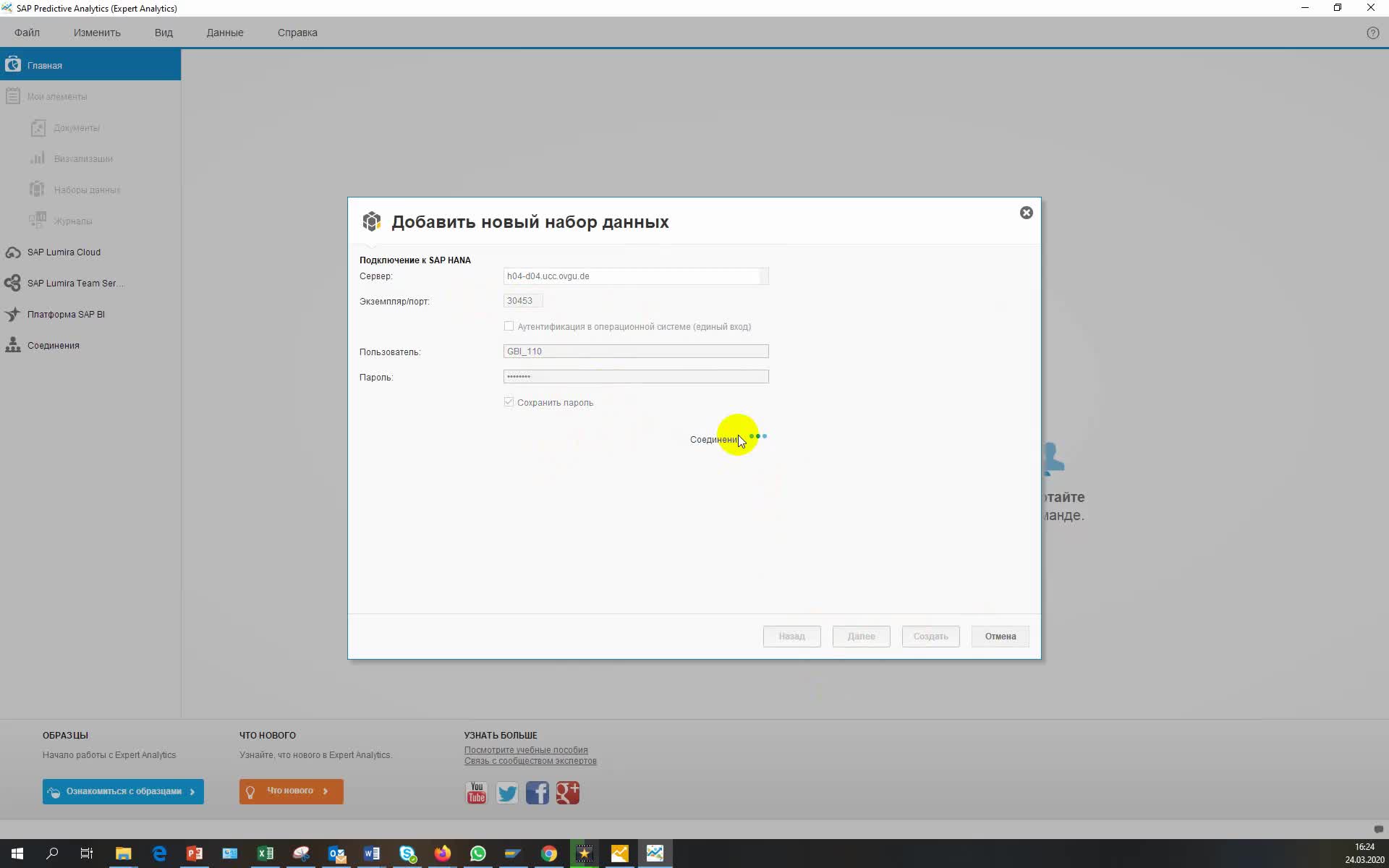Open the Файл menu
Image resolution: width=1389 pixels, height=868 pixels.
click(x=27, y=33)
